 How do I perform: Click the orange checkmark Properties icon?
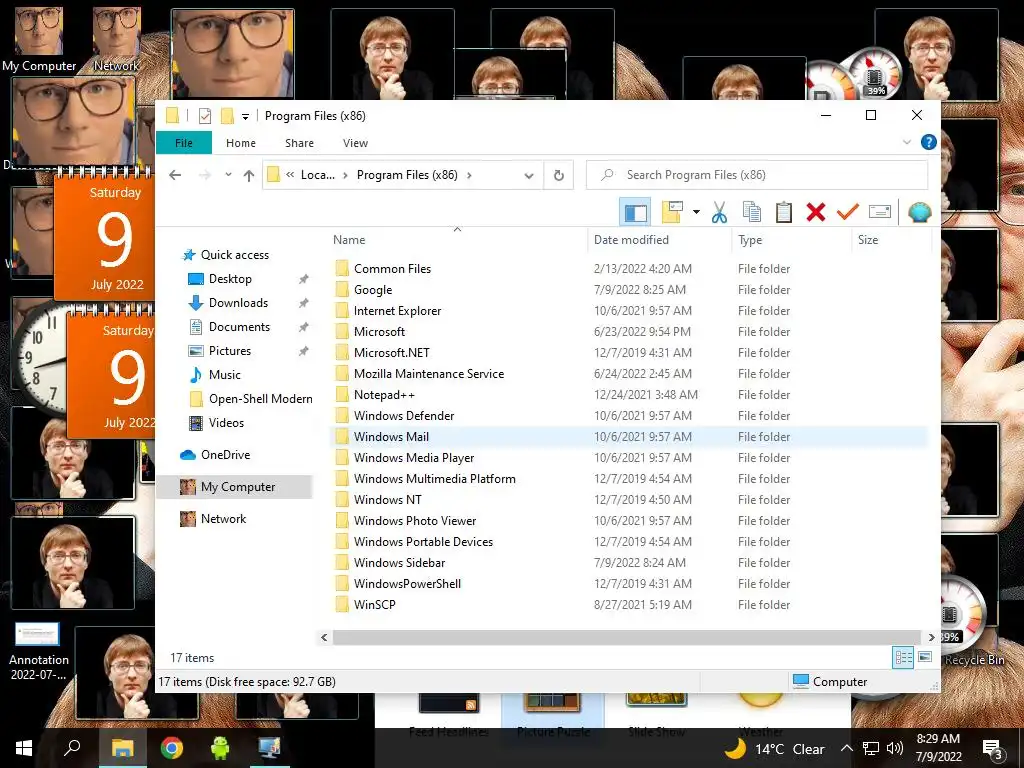click(x=848, y=212)
